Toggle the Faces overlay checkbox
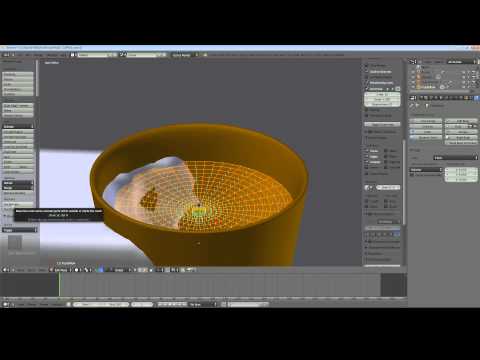This screenshot has width=480, height=360. pyautogui.click(x=367, y=151)
